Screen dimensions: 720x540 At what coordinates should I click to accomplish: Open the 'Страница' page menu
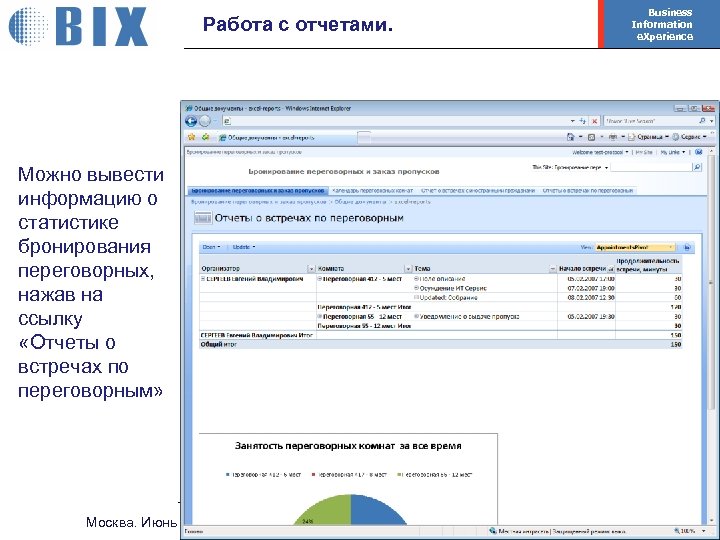coord(649,137)
